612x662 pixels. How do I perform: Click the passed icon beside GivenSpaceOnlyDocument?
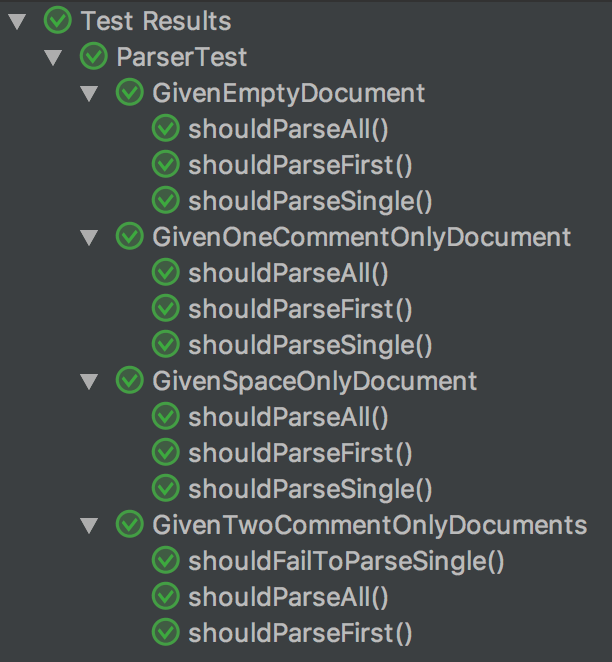click(130, 380)
